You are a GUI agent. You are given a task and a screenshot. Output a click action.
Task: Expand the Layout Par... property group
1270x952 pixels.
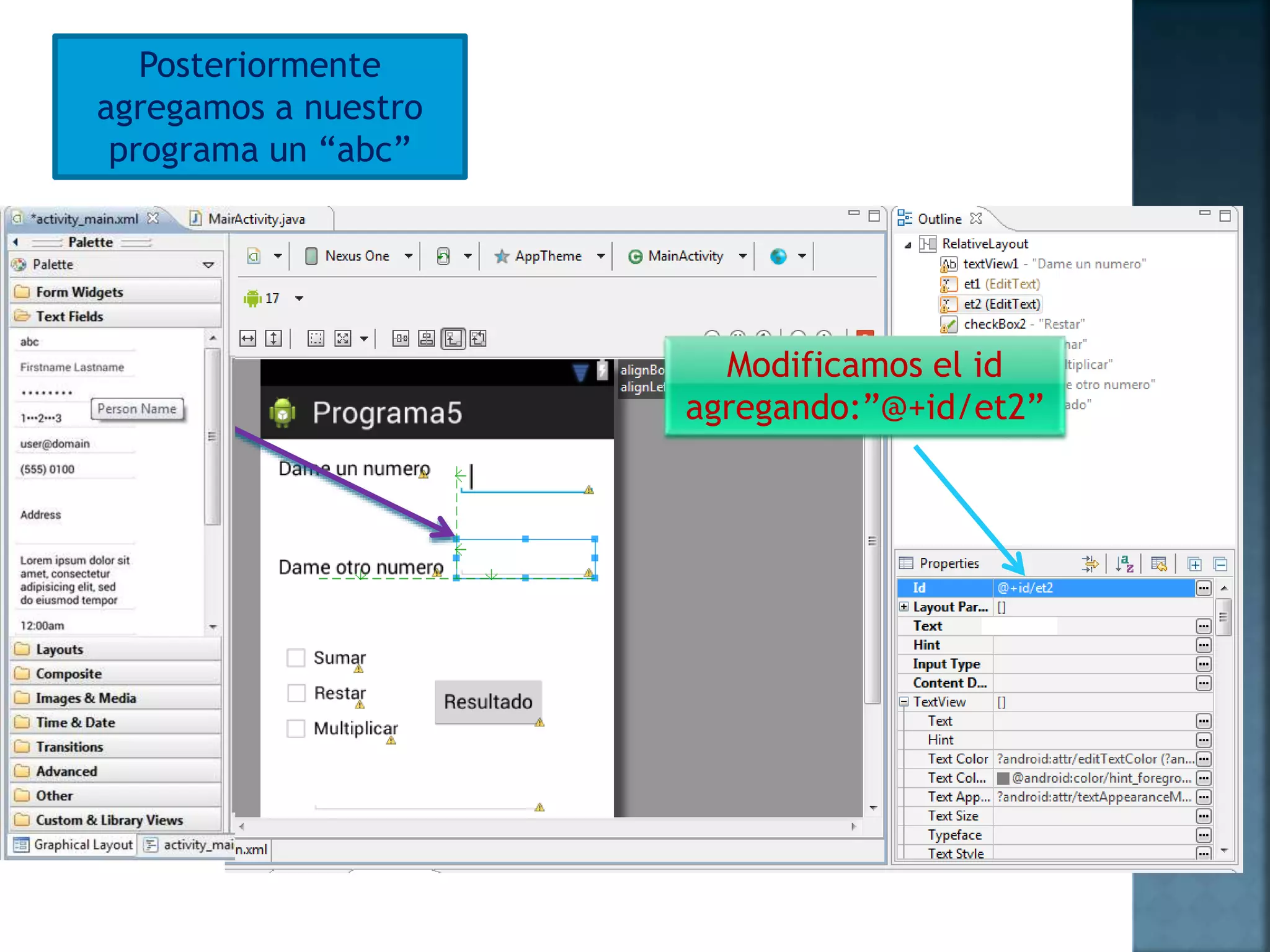(904, 607)
